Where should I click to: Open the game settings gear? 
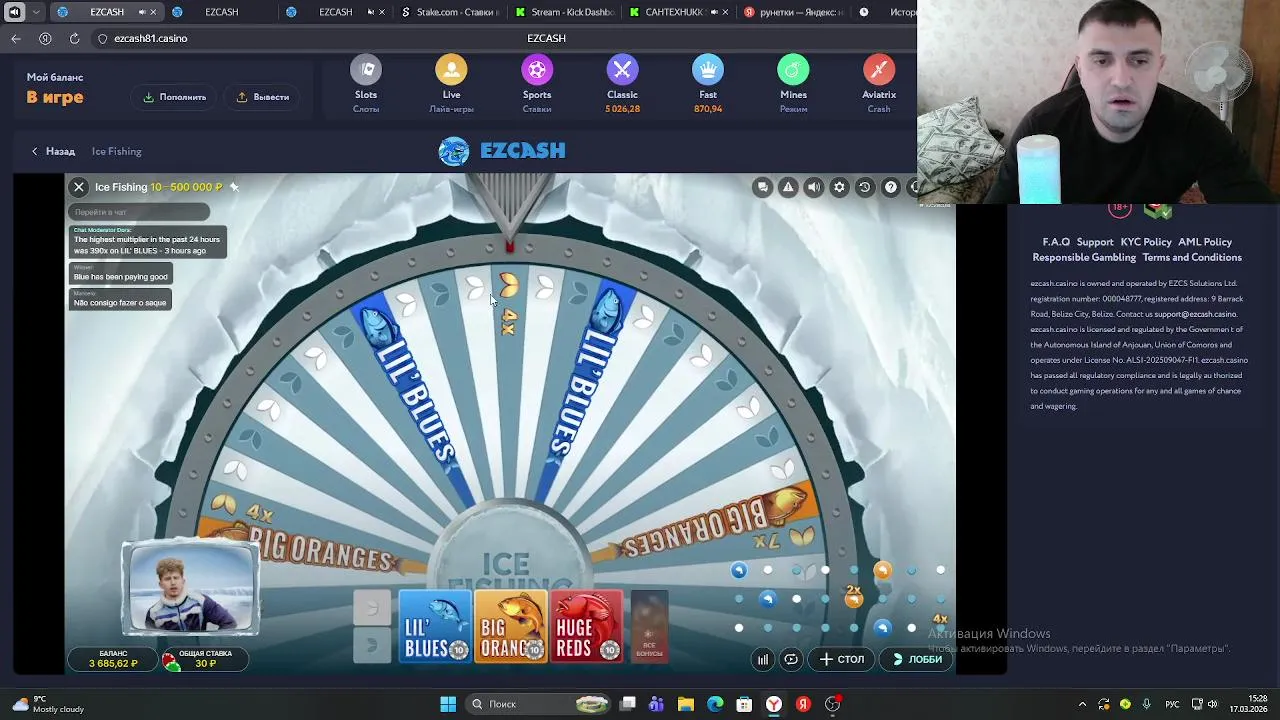click(x=839, y=187)
